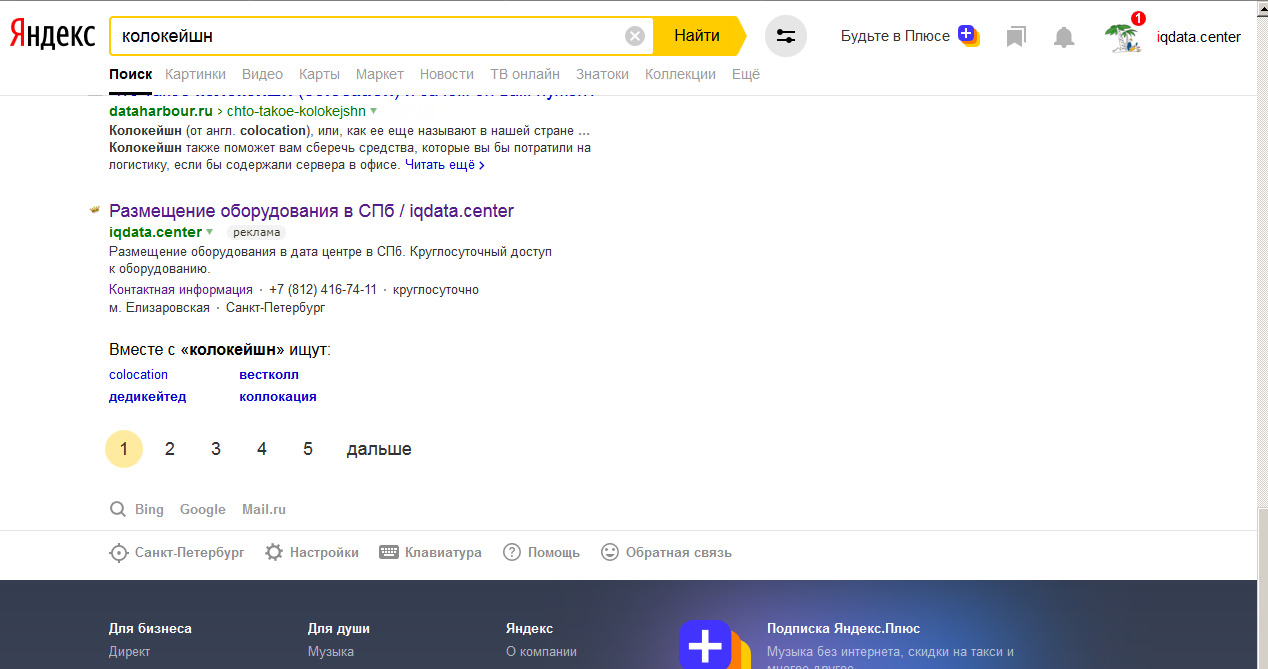Search related query colocation

click(138, 375)
